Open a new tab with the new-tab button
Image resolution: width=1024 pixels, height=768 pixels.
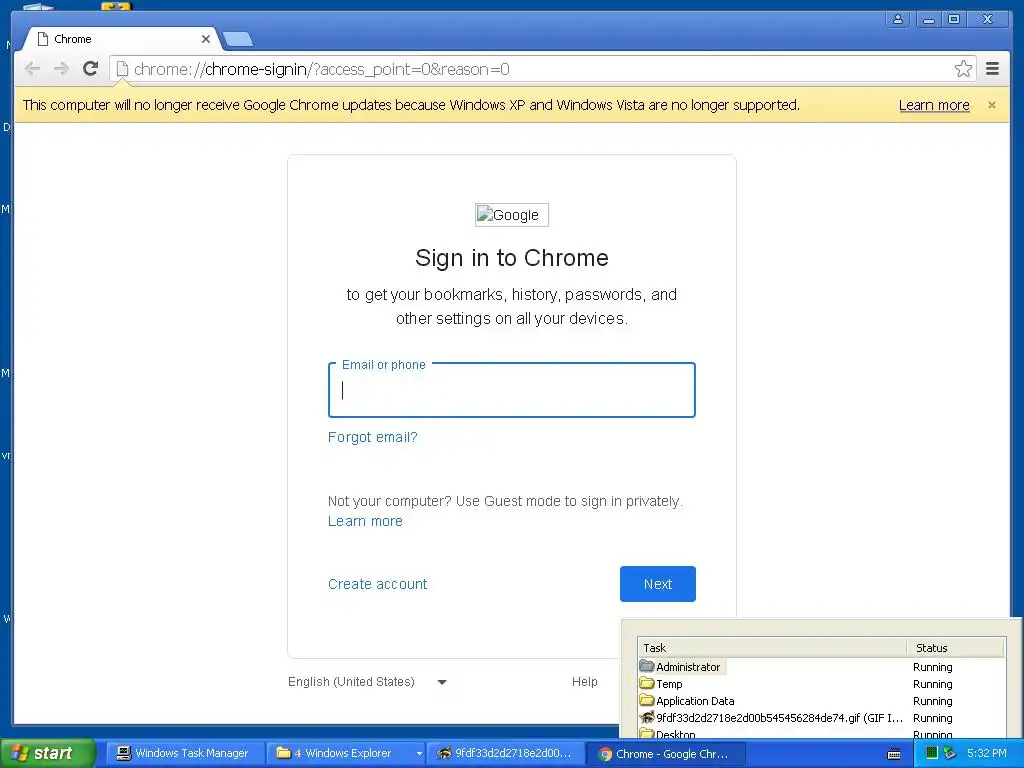tap(238, 40)
